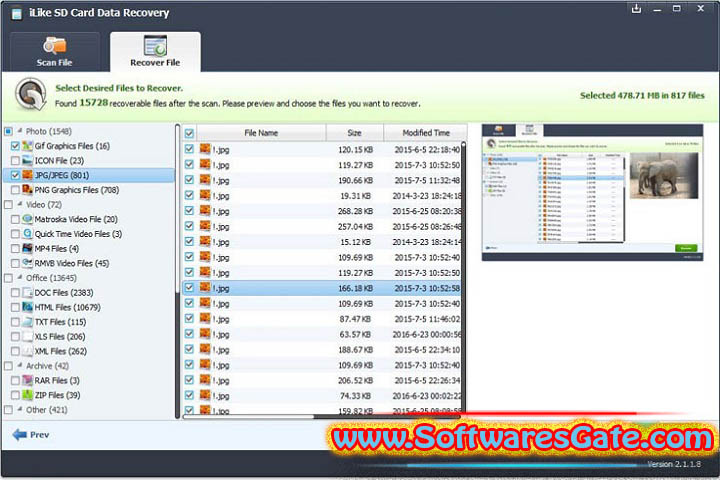Viewport: 720px width, 480px height.
Task: Click the XLS Files icon
Action: point(28,337)
